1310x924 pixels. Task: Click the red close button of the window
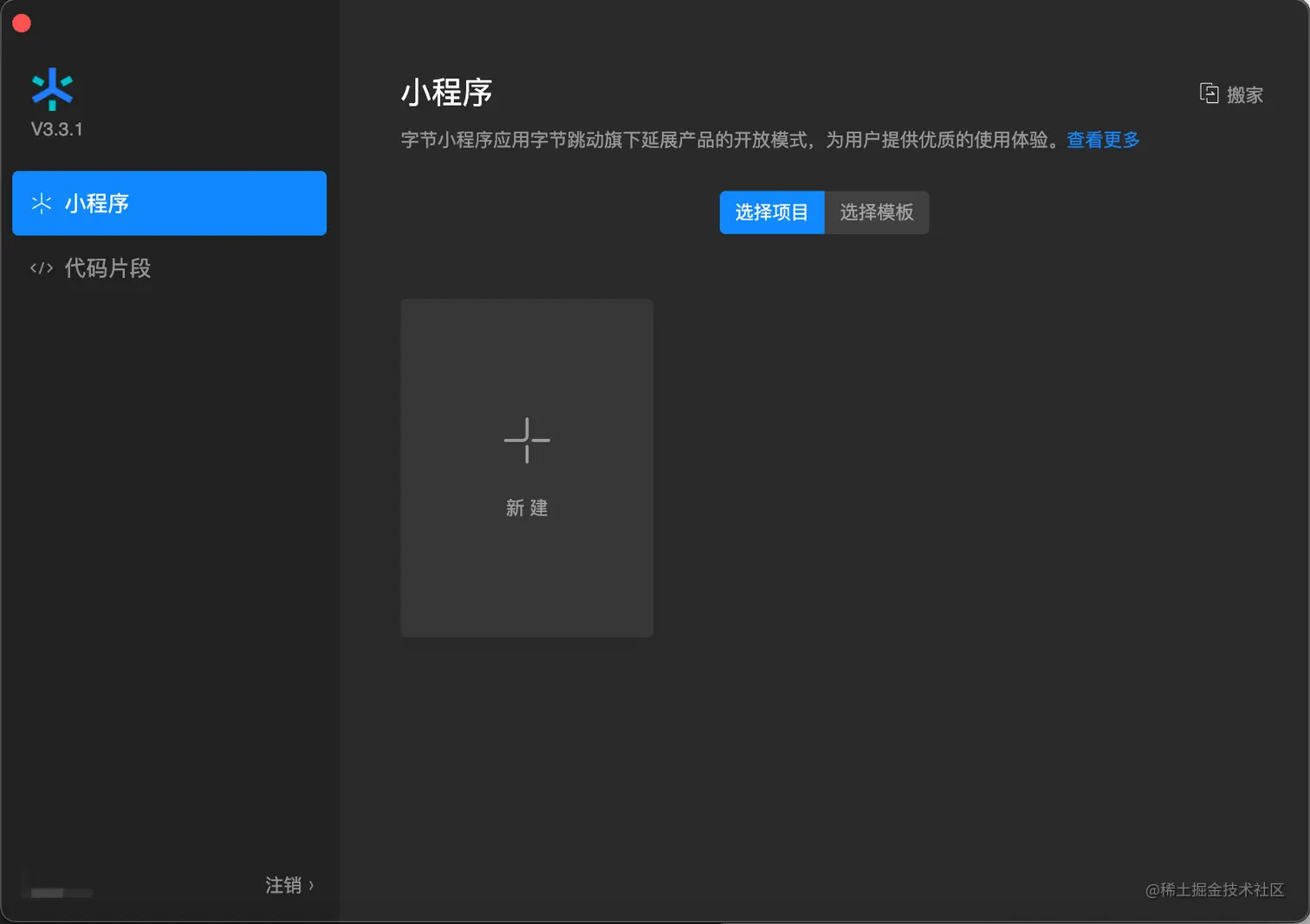22,23
